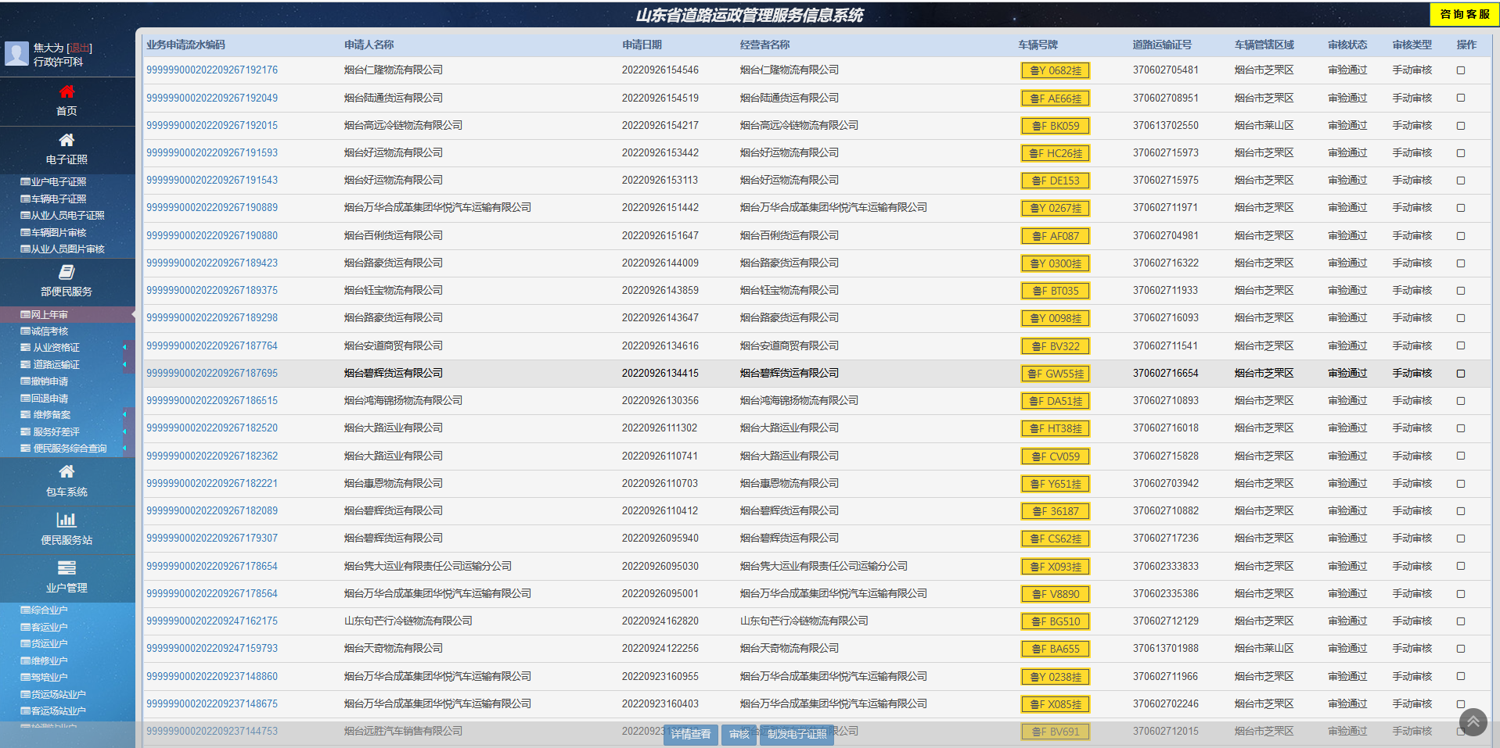Select the checkbox for 鲁F BK059 row
This screenshot has height=748, width=1500.
point(1461,126)
